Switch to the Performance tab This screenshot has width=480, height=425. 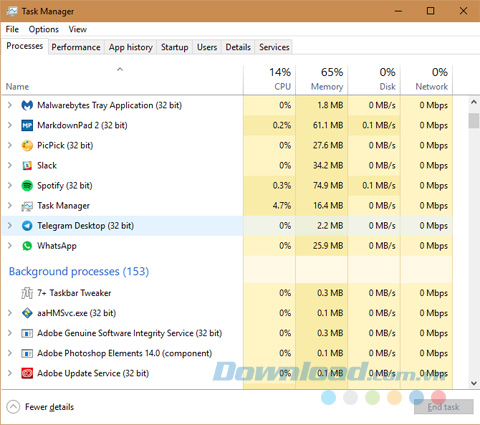click(x=76, y=47)
